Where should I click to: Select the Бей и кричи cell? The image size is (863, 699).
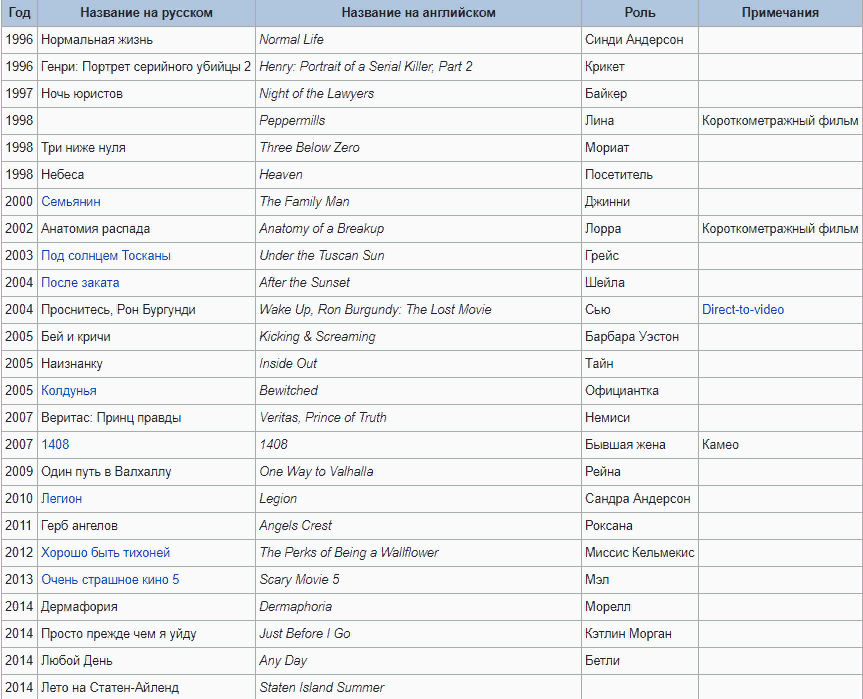click(x=146, y=336)
